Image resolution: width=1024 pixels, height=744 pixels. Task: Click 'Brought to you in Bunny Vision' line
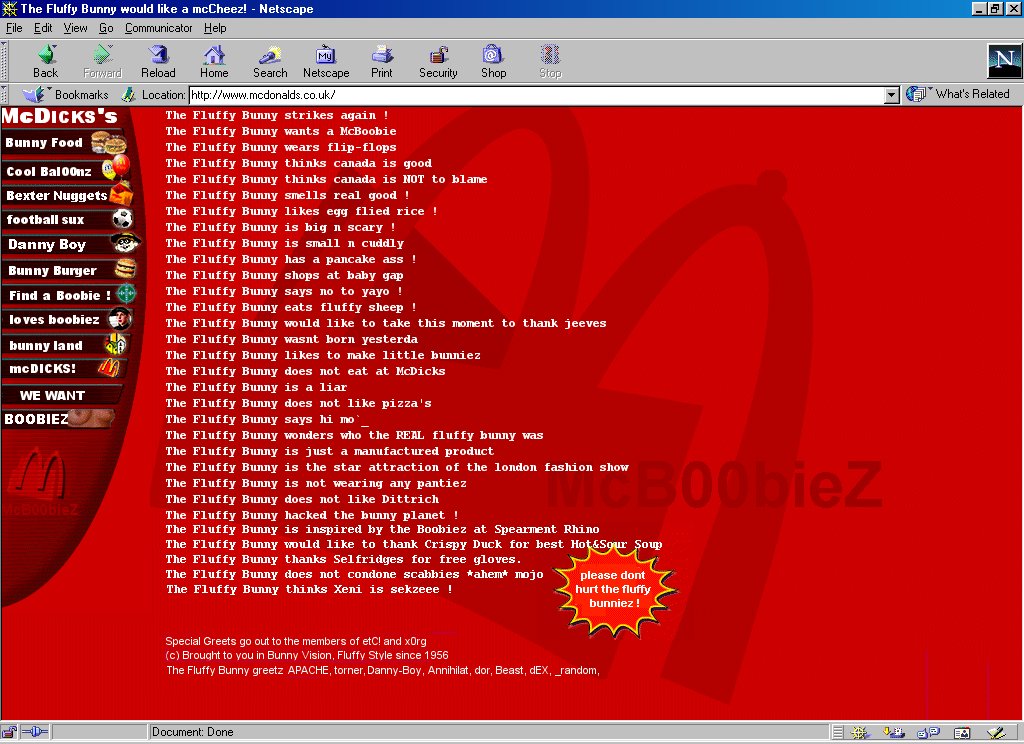coord(307,655)
